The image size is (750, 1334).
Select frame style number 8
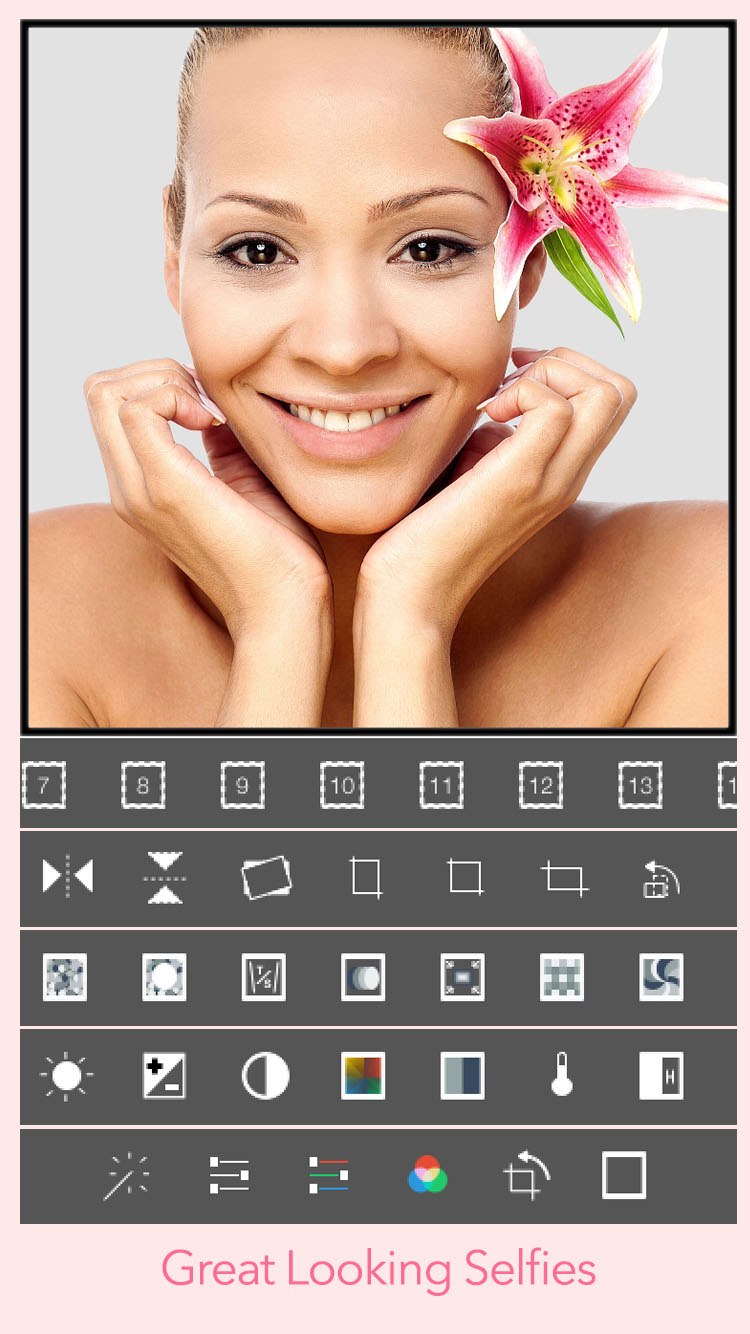point(143,785)
